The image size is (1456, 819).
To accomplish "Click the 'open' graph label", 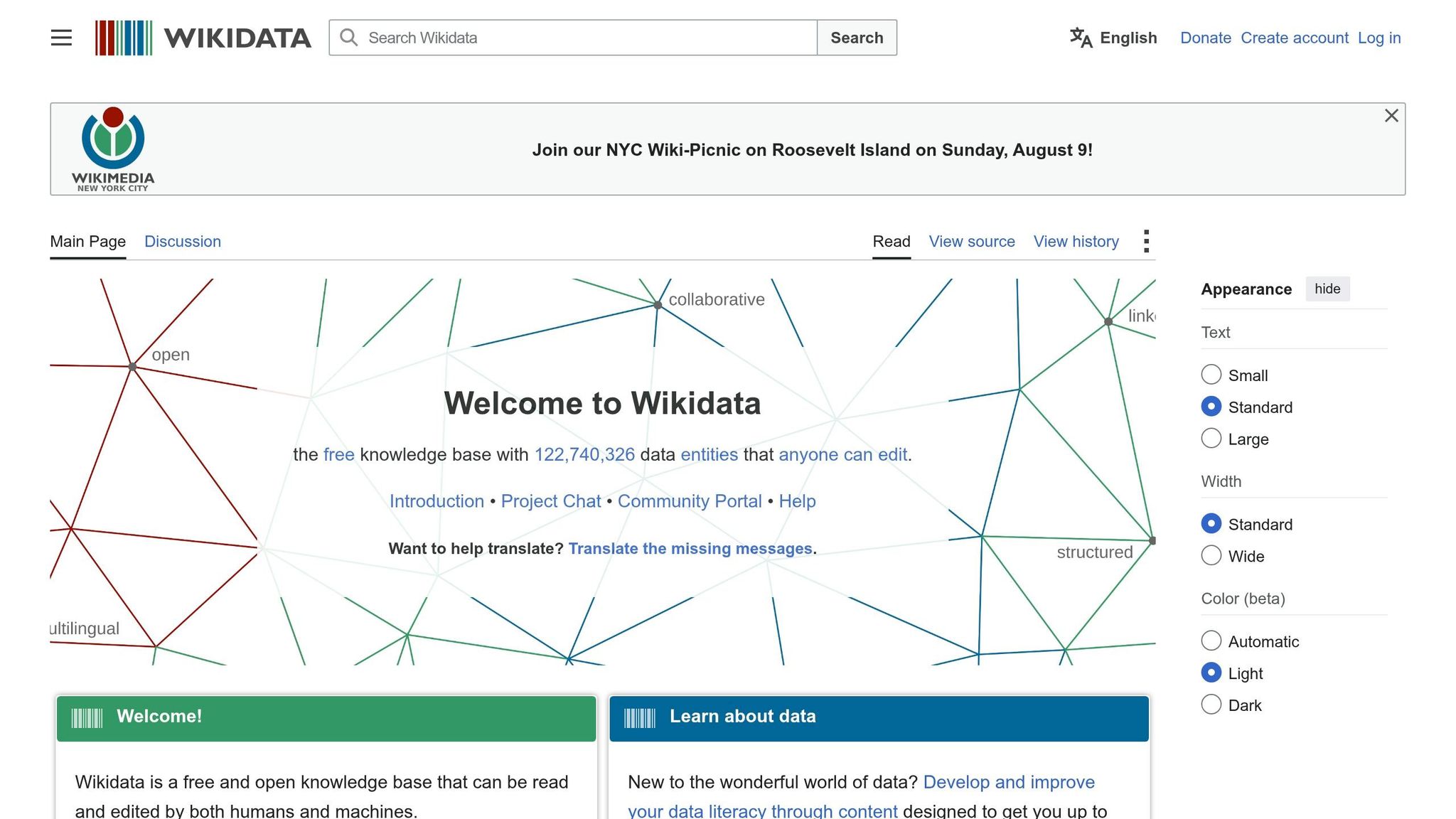I will pyautogui.click(x=171, y=355).
